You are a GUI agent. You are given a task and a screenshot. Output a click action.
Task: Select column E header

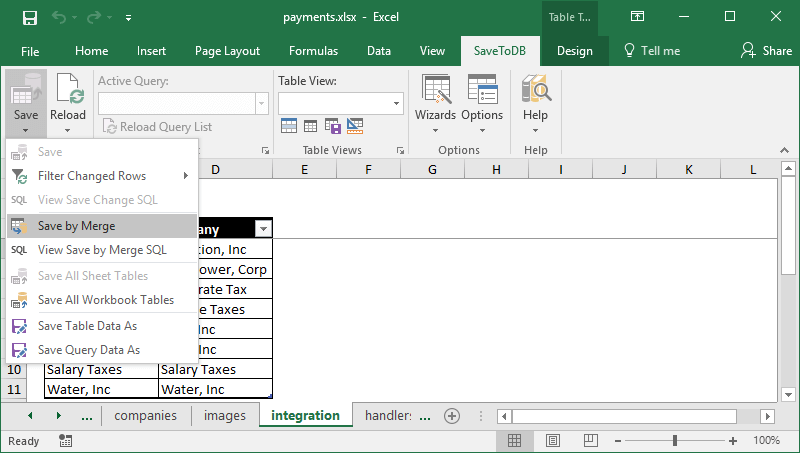[304, 170]
